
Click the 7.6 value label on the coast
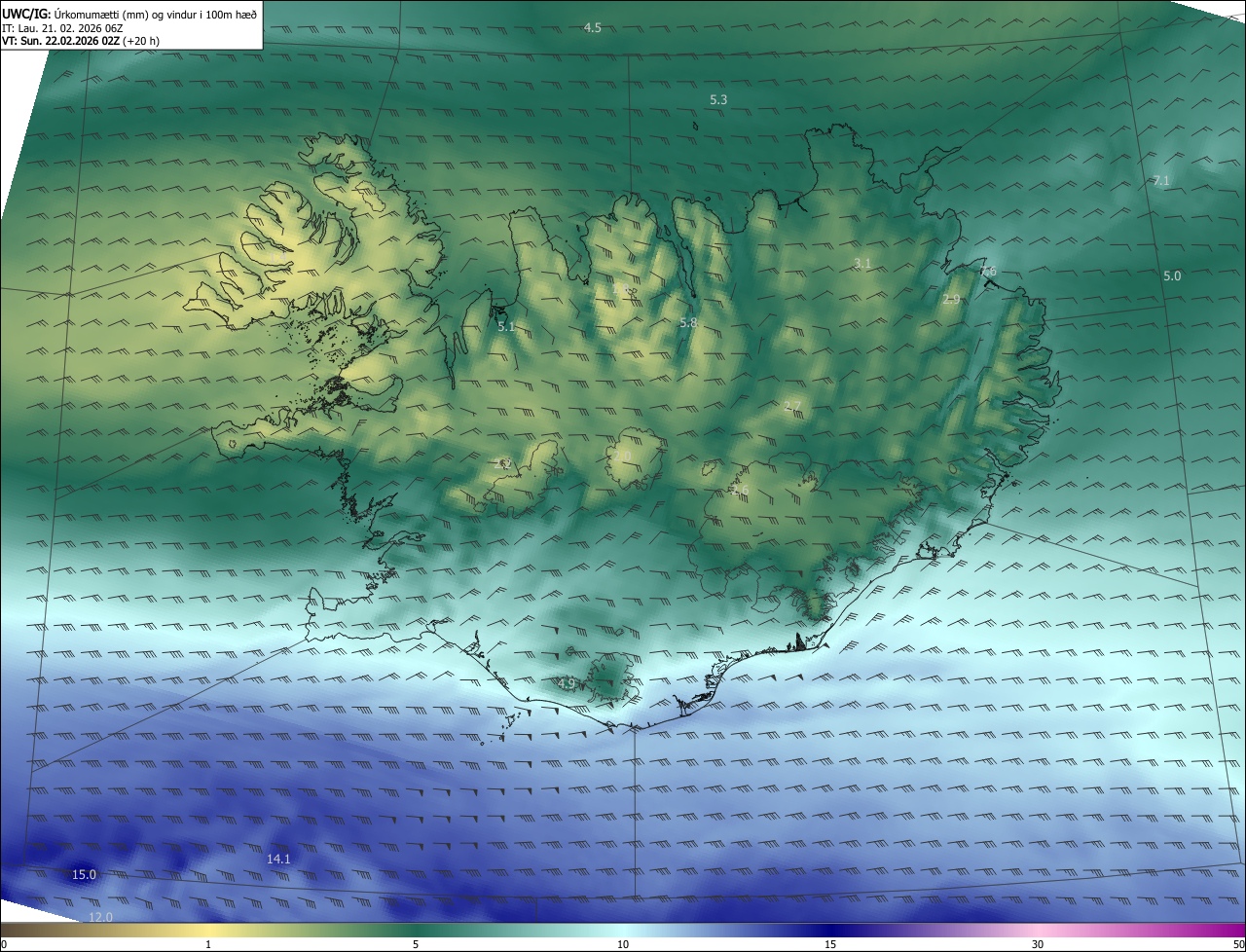pyautogui.click(x=988, y=272)
